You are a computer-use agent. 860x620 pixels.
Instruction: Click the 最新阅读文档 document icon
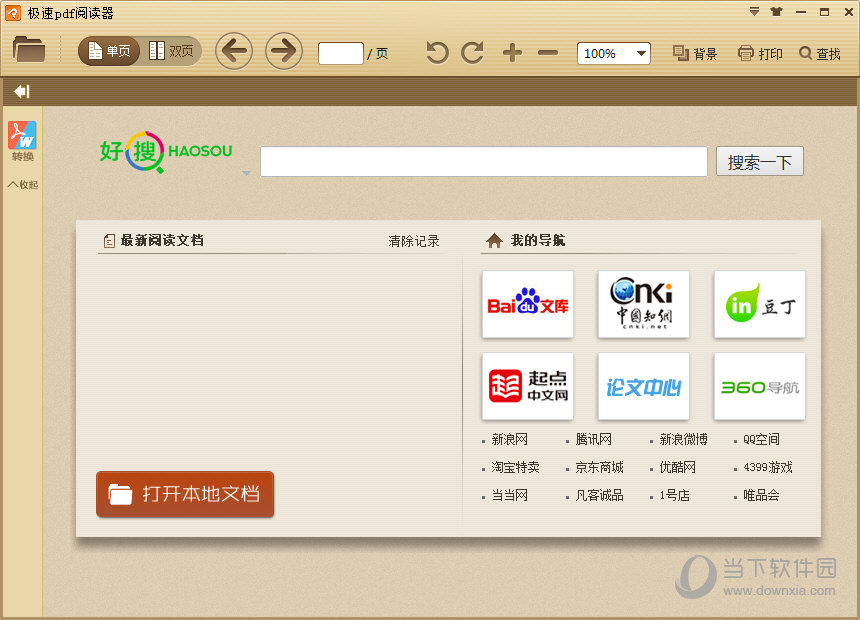point(109,240)
